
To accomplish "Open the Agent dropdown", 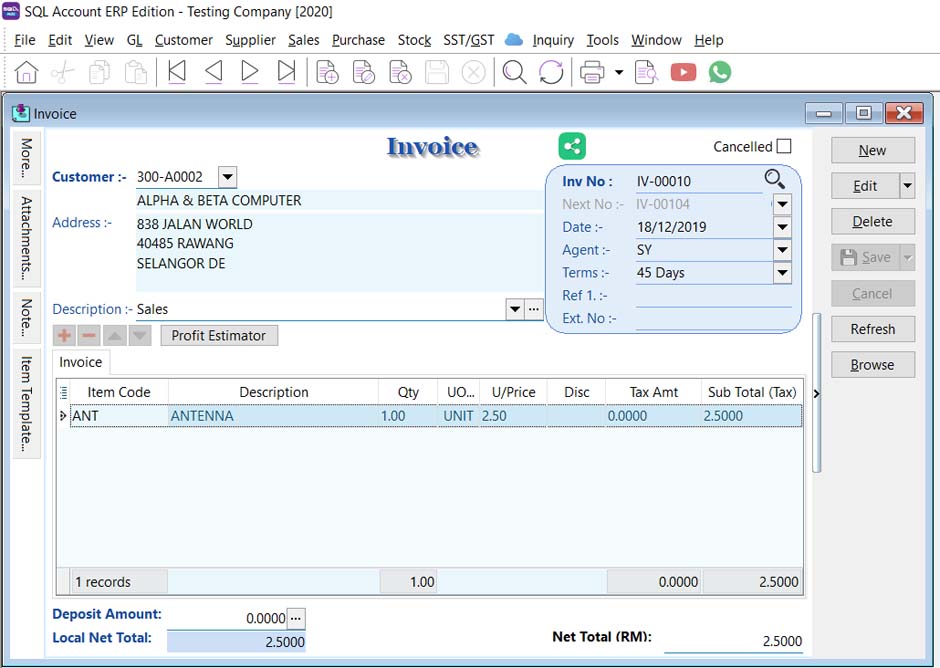I will [782, 250].
